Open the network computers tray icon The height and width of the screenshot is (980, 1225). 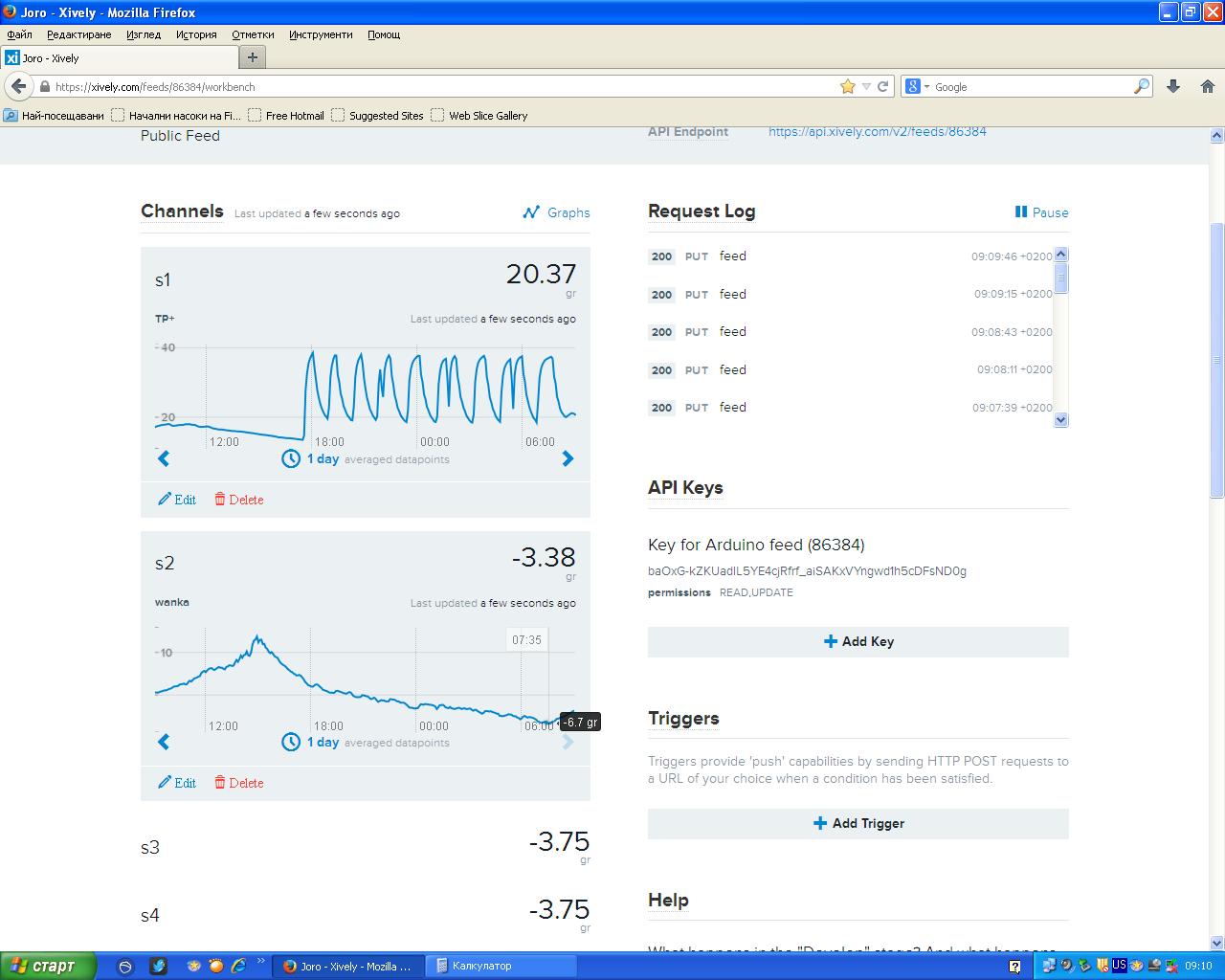point(1049,966)
